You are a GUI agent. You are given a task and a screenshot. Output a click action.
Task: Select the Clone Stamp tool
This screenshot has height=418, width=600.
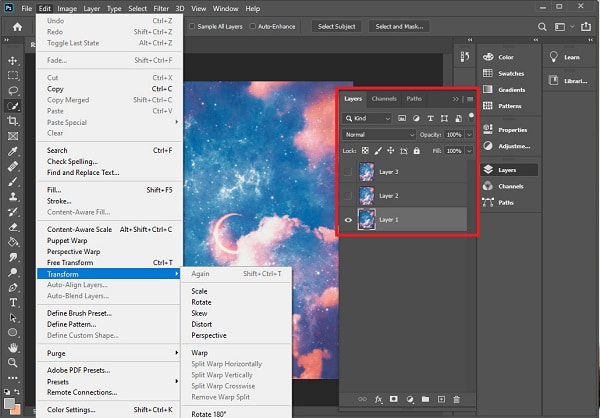[13, 197]
